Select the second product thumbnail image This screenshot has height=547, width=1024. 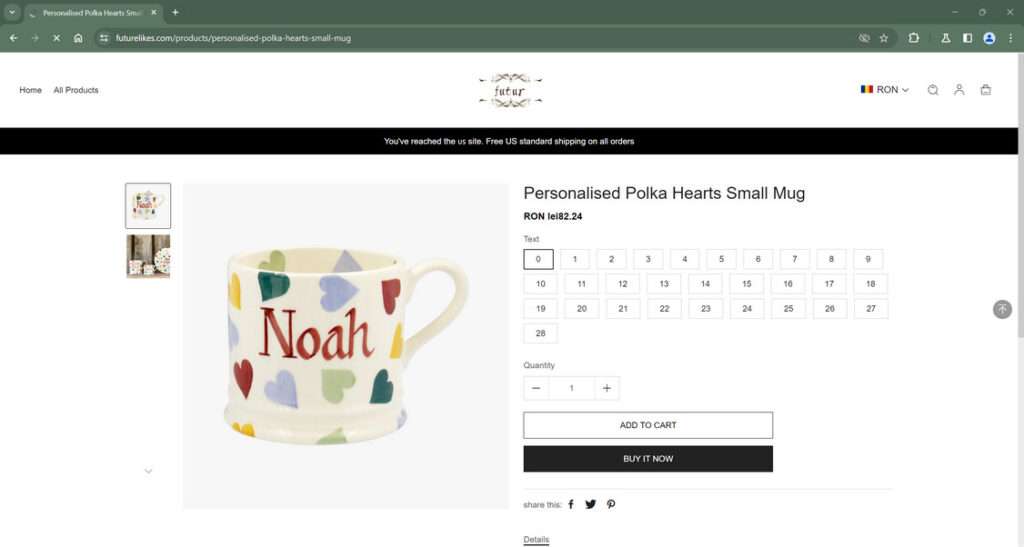pos(148,256)
